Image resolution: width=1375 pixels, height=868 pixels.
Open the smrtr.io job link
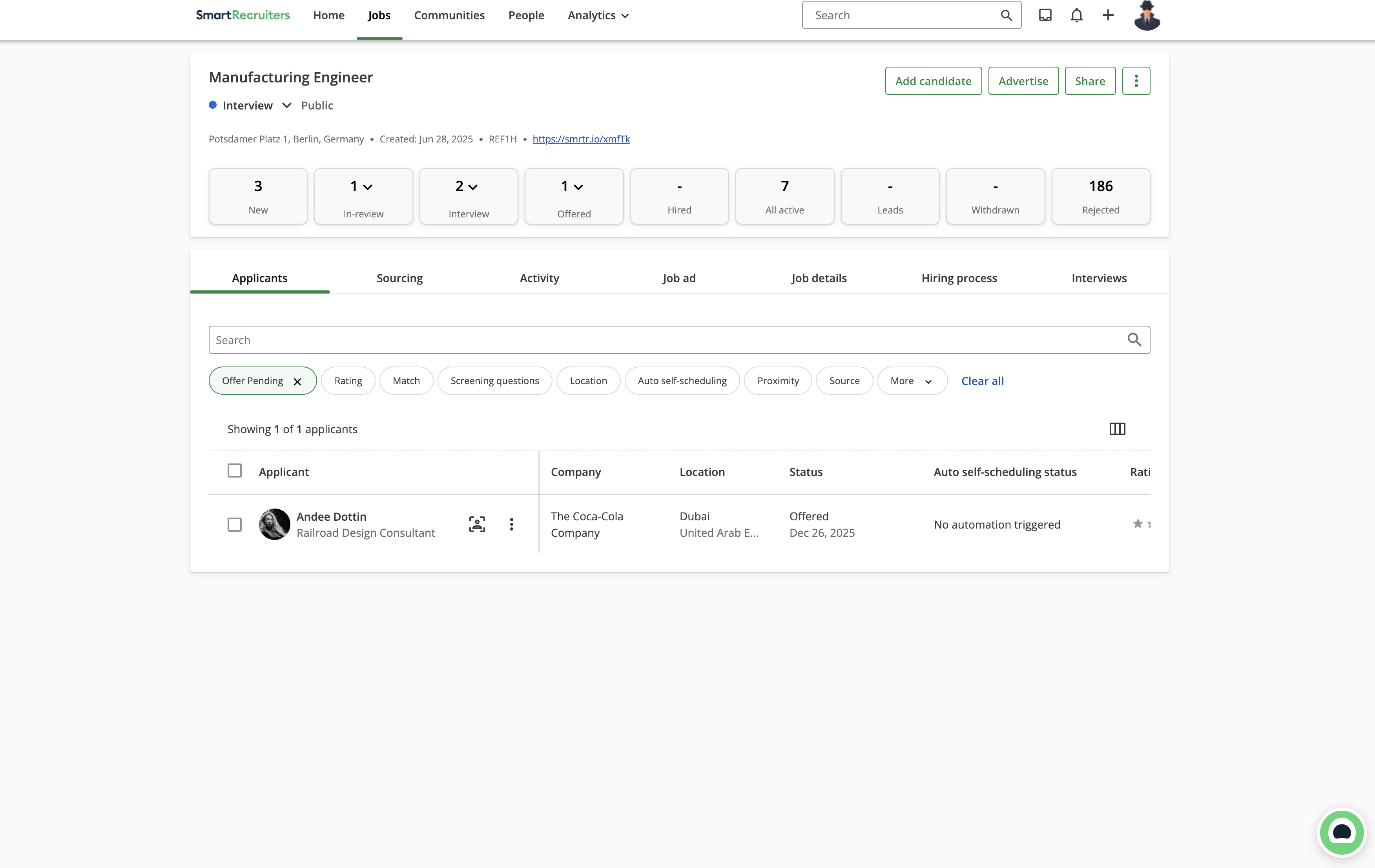tap(581, 139)
